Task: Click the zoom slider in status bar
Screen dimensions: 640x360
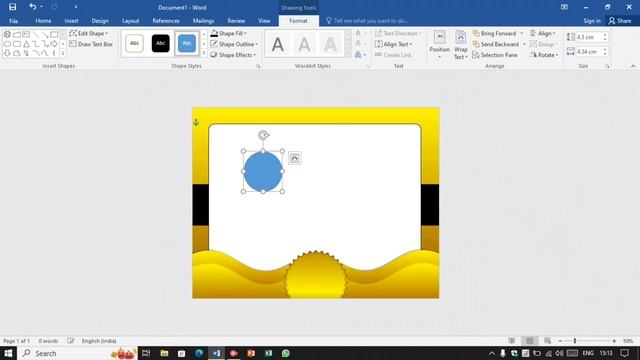Action: (x=587, y=341)
